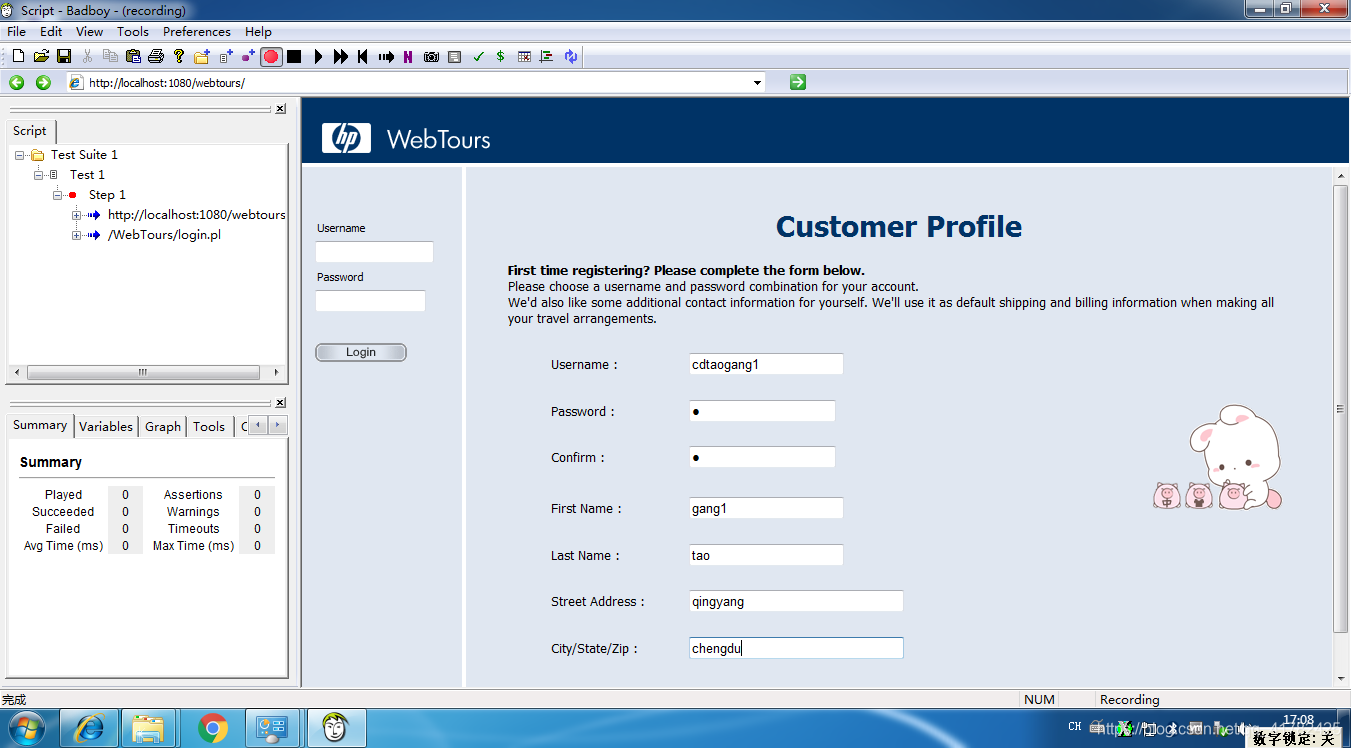Screen dimensions: 1351x748
Task: Add a variable with the green dollar icon
Action: (500, 57)
